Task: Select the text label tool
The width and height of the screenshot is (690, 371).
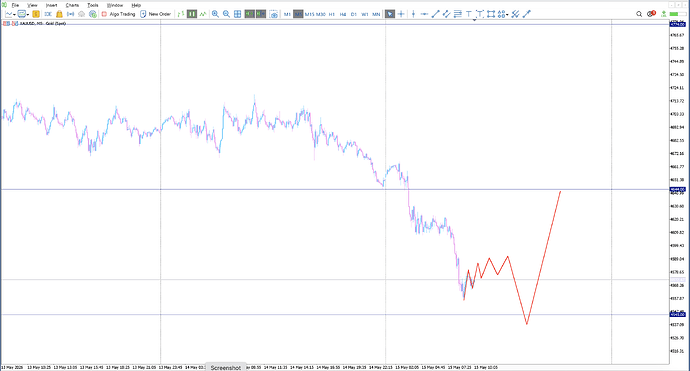Action: click(480, 14)
